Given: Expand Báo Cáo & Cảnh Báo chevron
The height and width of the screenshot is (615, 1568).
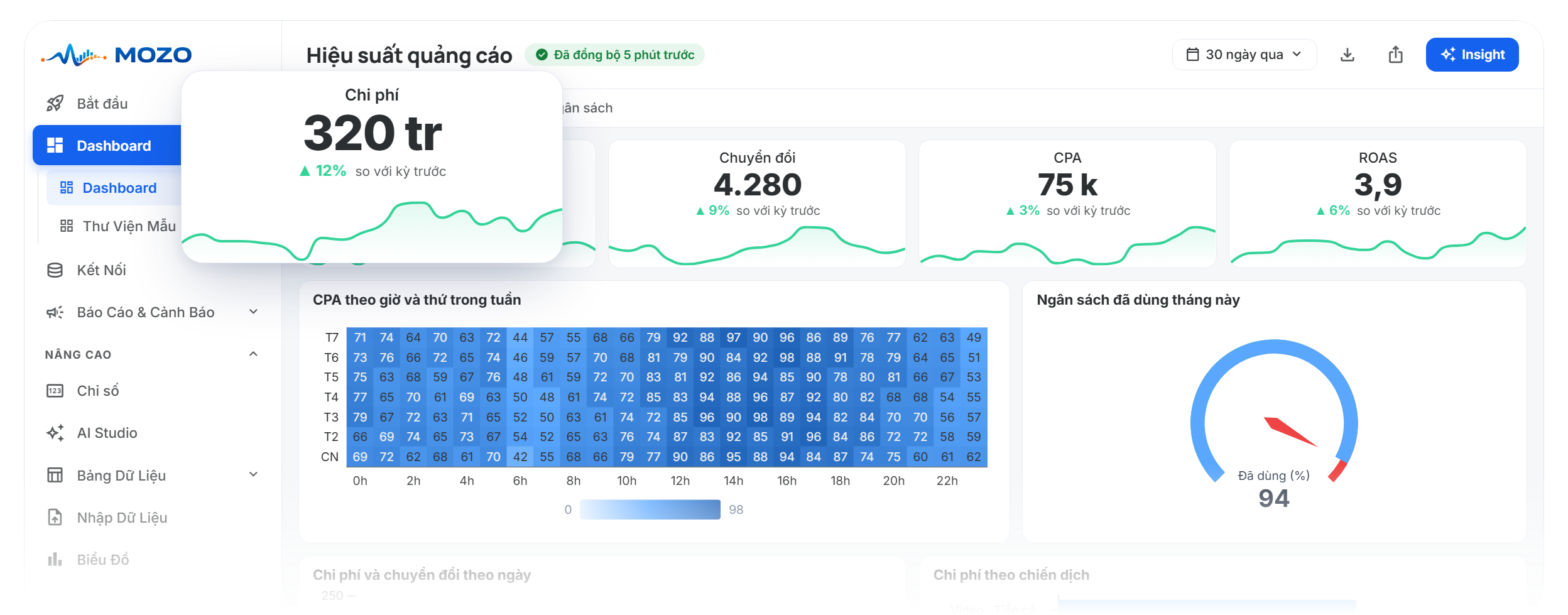Looking at the screenshot, I should click(x=253, y=312).
